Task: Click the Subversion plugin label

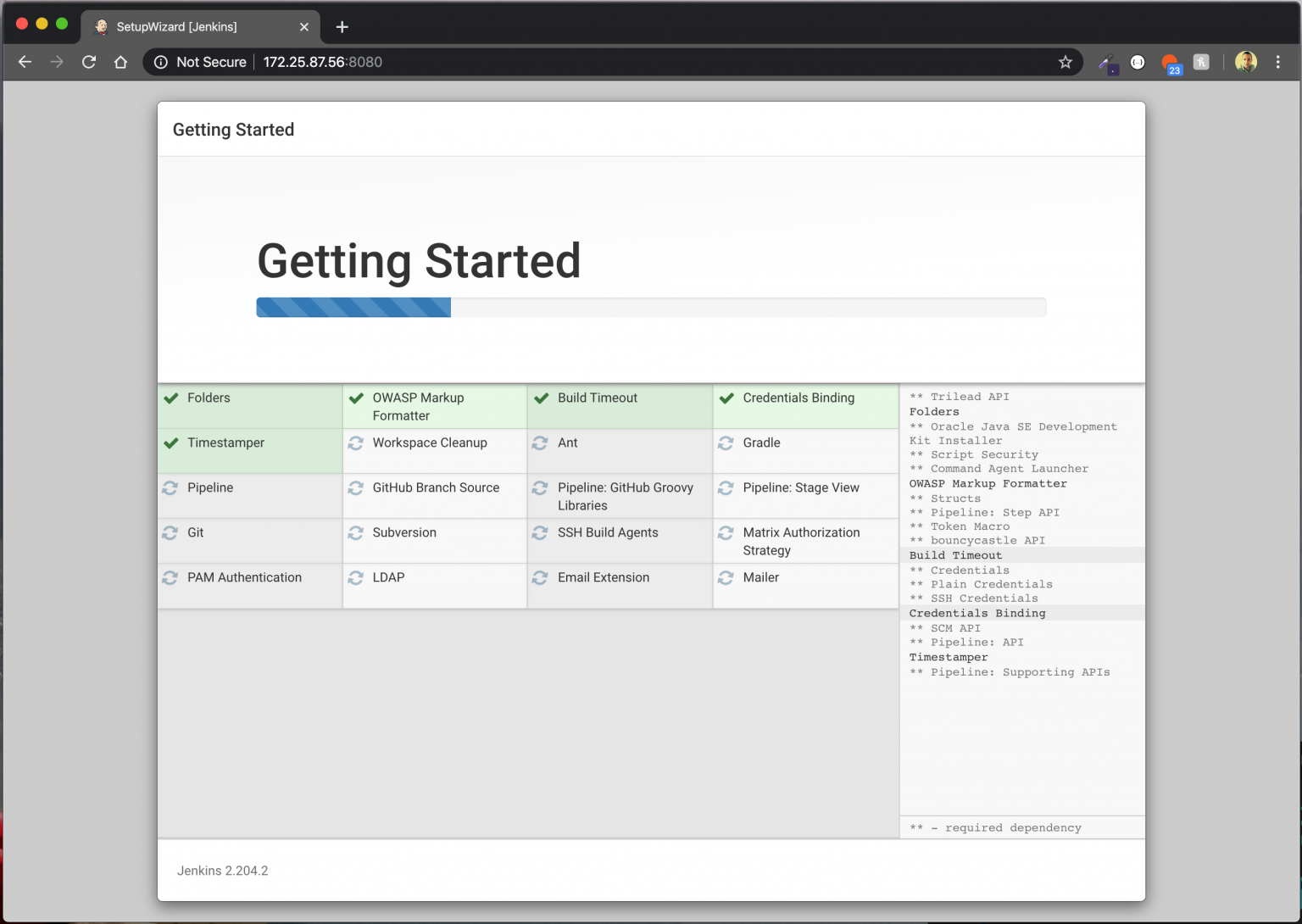Action: (x=404, y=532)
